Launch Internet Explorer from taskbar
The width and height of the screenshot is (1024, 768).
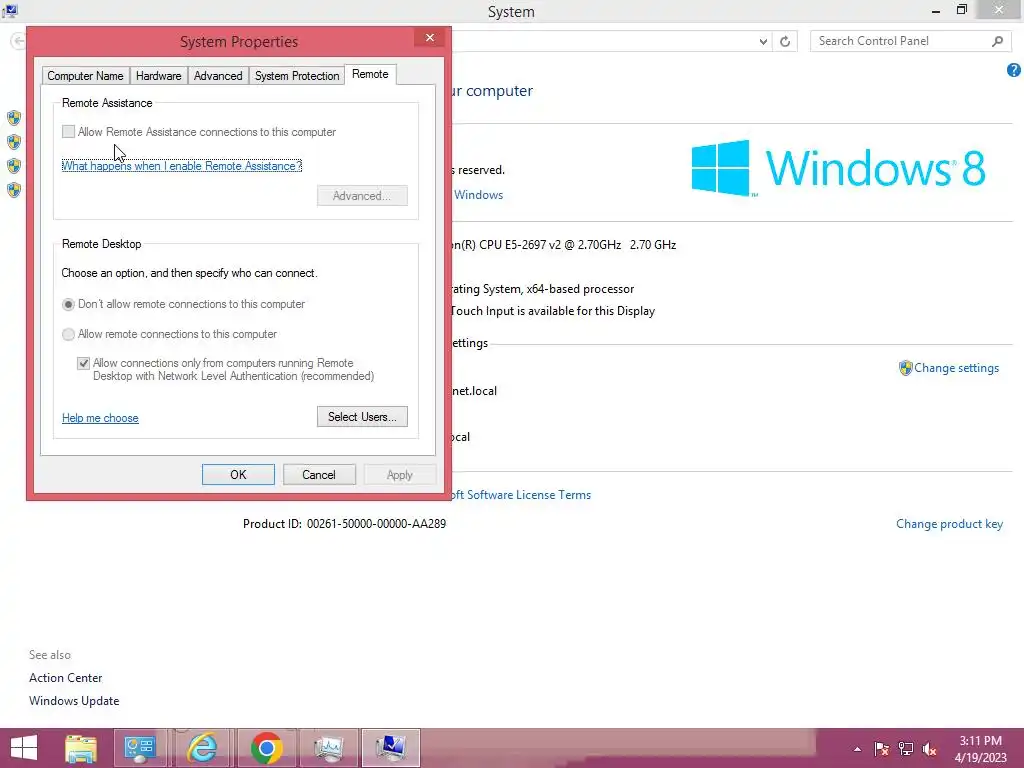click(202, 748)
